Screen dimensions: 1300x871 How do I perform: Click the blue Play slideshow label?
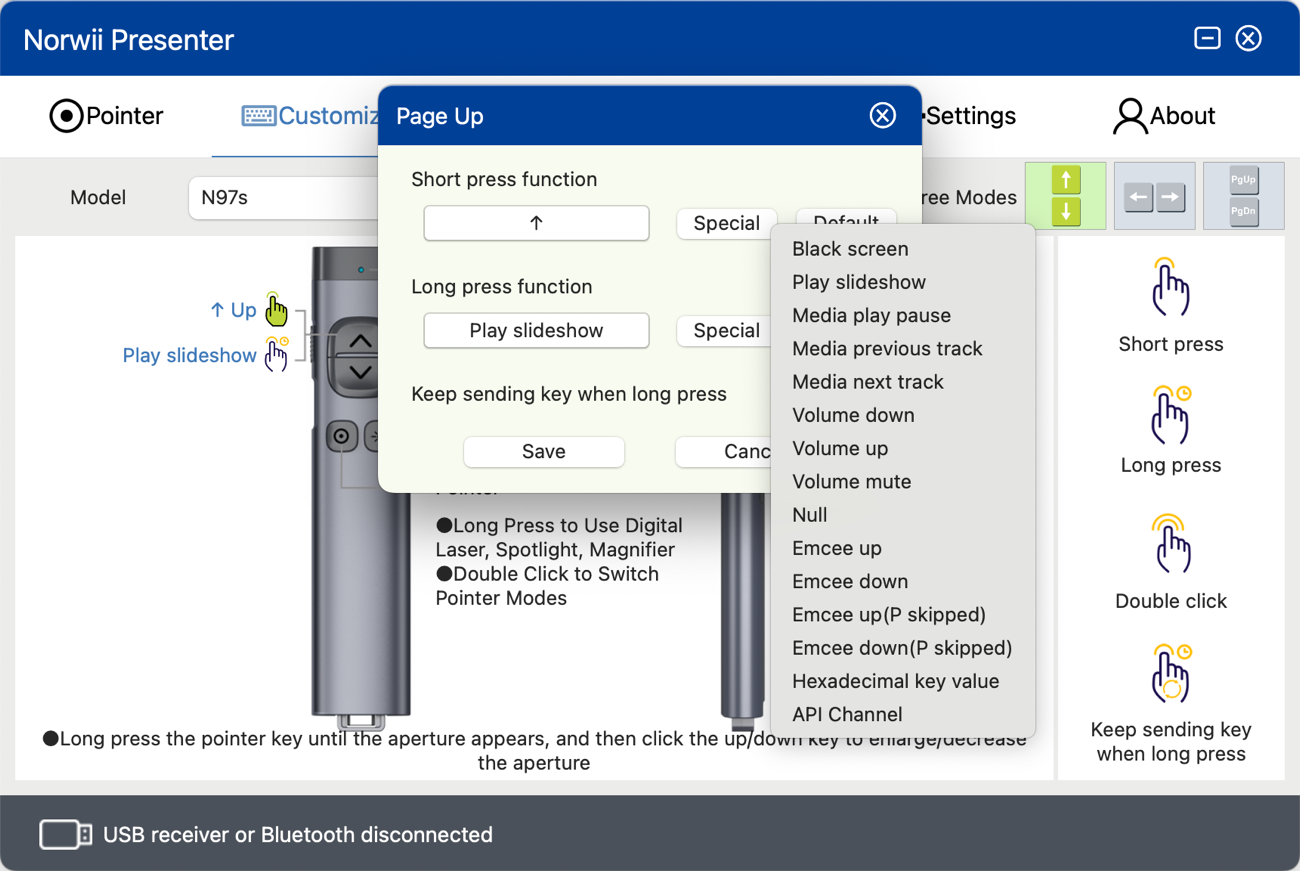pyautogui.click(x=190, y=355)
